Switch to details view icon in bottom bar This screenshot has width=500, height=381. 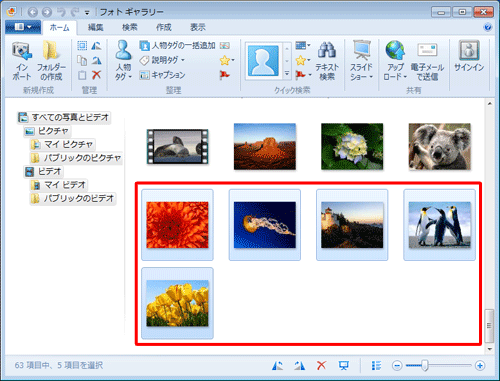point(376,366)
